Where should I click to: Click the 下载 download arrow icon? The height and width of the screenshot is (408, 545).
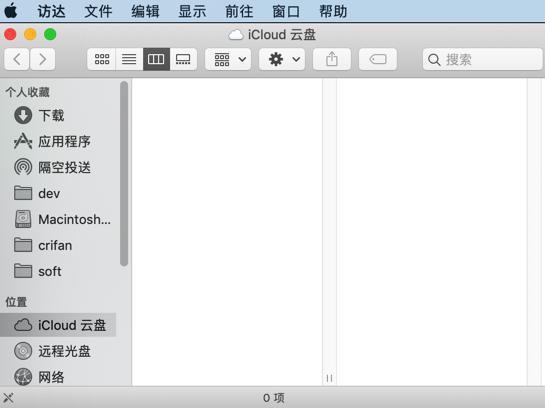23,115
